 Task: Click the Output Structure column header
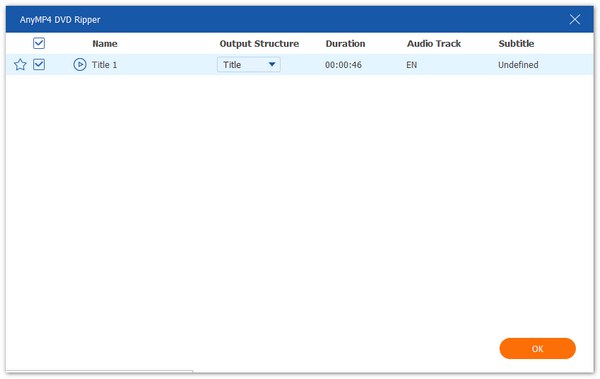[x=259, y=44]
